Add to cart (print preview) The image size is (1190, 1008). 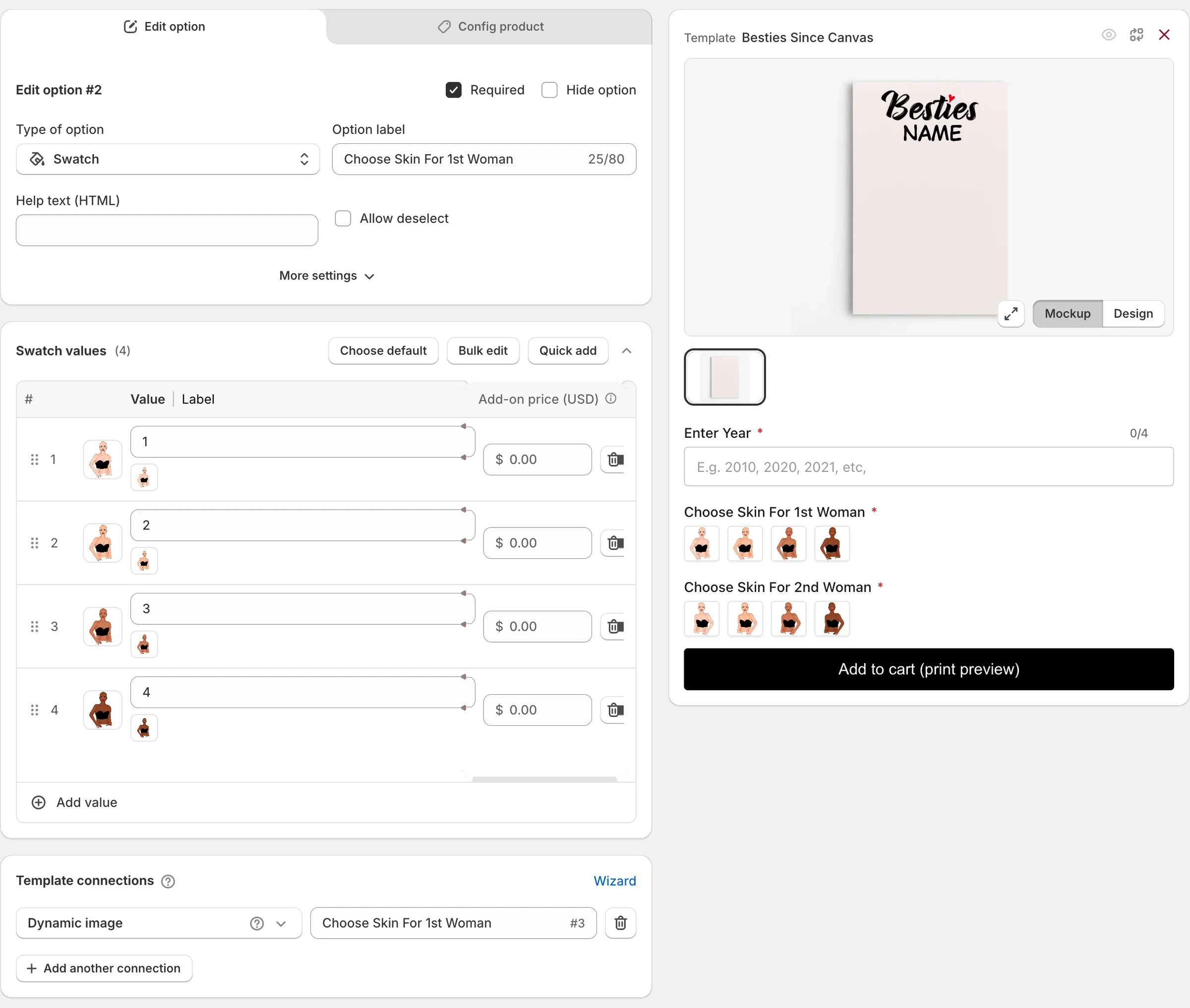(x=928, y=669)
